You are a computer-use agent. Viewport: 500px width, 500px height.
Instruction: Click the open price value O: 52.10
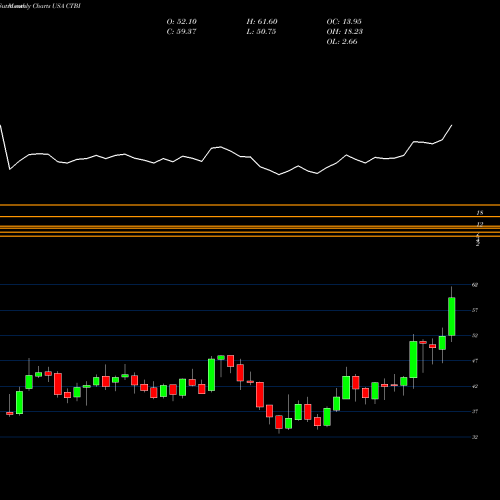(x=182, y=22)
